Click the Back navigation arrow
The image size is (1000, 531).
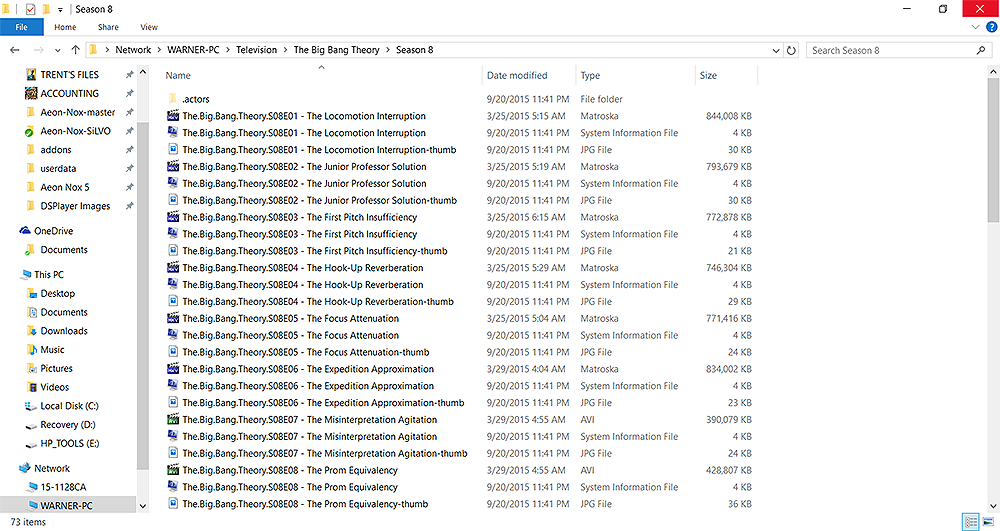pos(15,50)
